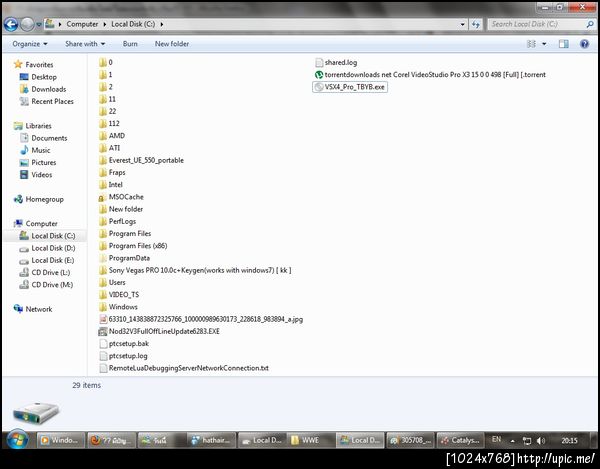Select the Windows folder icon
This screenshot has width=600, height=469.
[x=103, y=307]
